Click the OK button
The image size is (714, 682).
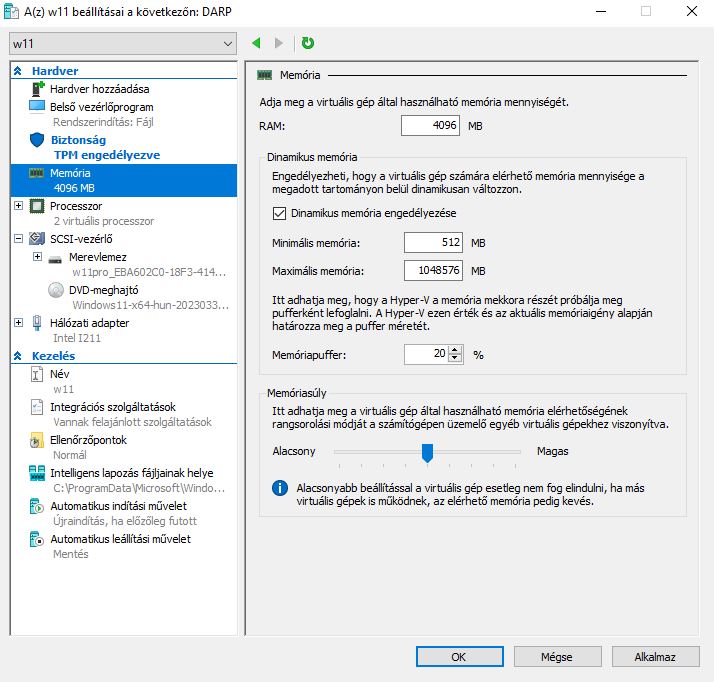click(x=458, y=657)
